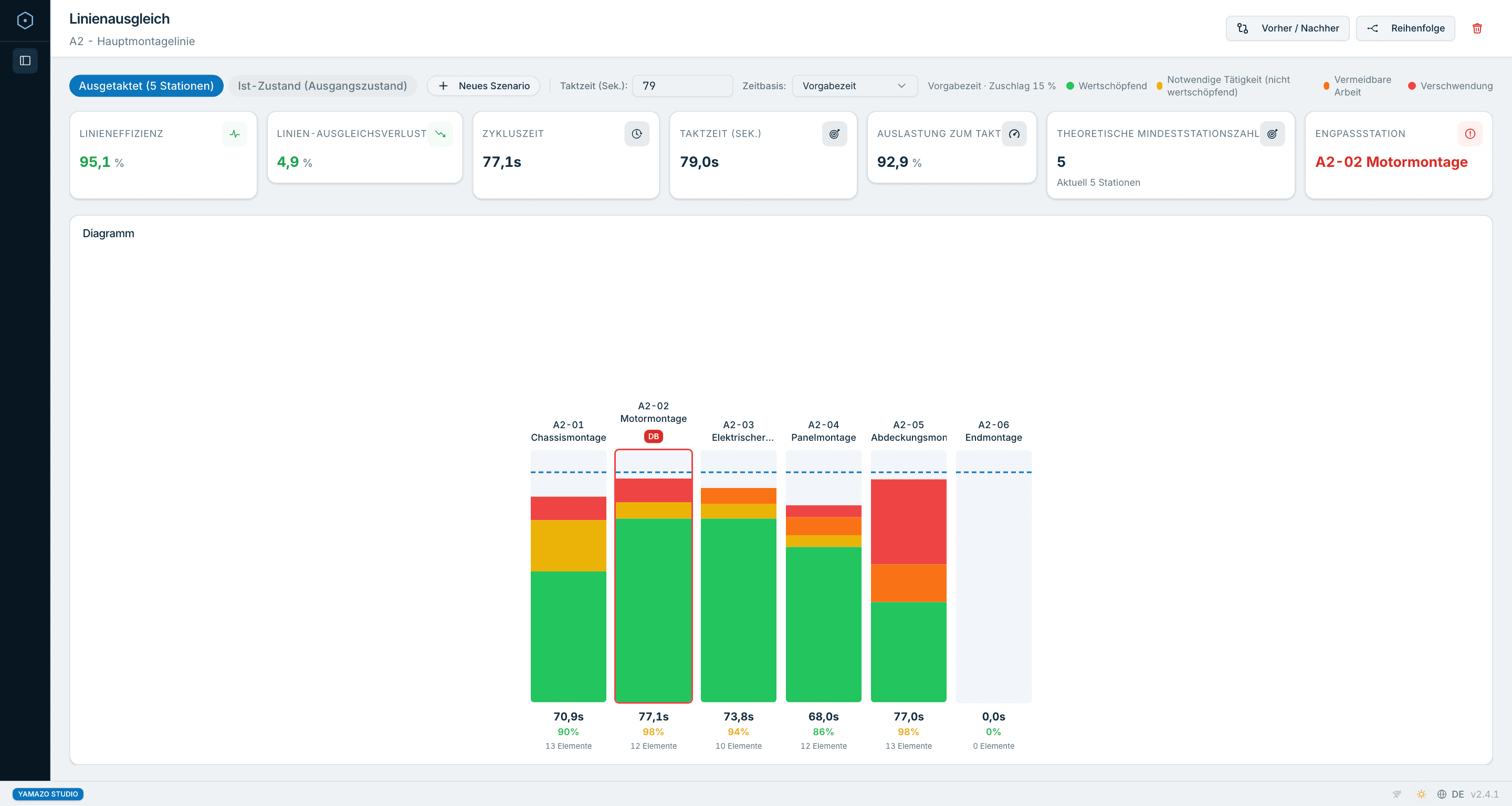This screenshot has width=1512, height=806.
Task: Click the A2-01 Chassismontage bar
Action: [568, 576]
